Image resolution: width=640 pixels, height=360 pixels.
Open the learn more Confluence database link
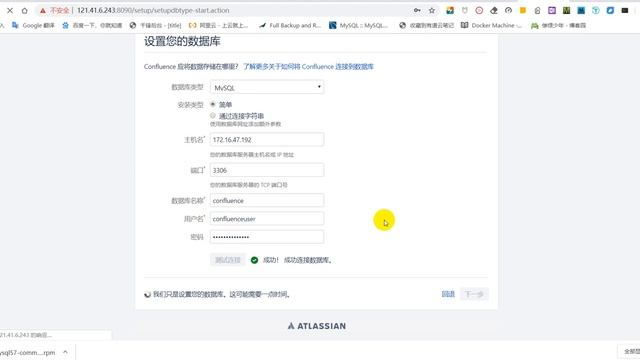[x=308, y=67]
